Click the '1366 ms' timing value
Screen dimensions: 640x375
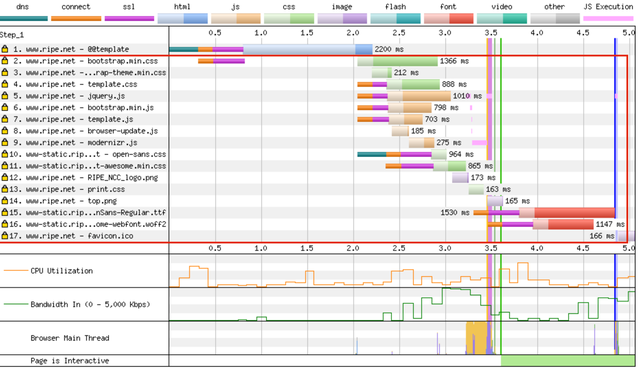pos(454,61)
